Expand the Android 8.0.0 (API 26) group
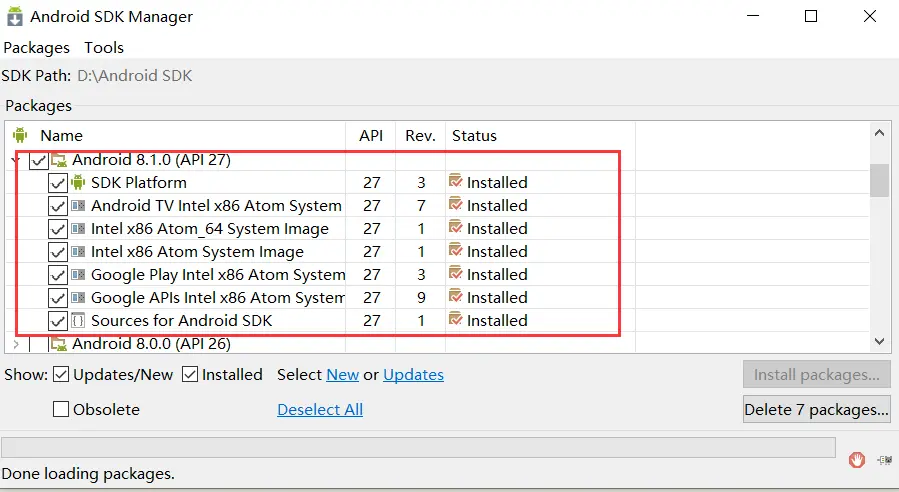 [x=15, y=344]
